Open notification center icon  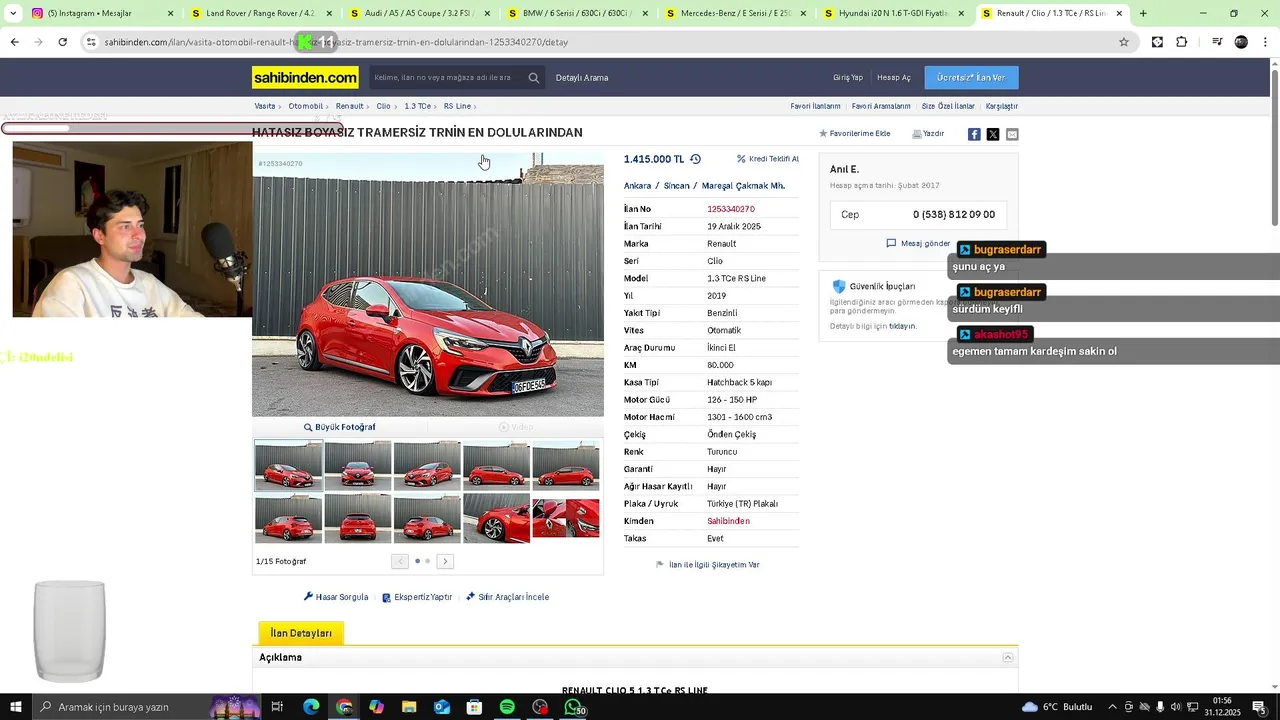(x=1259, y=707)
